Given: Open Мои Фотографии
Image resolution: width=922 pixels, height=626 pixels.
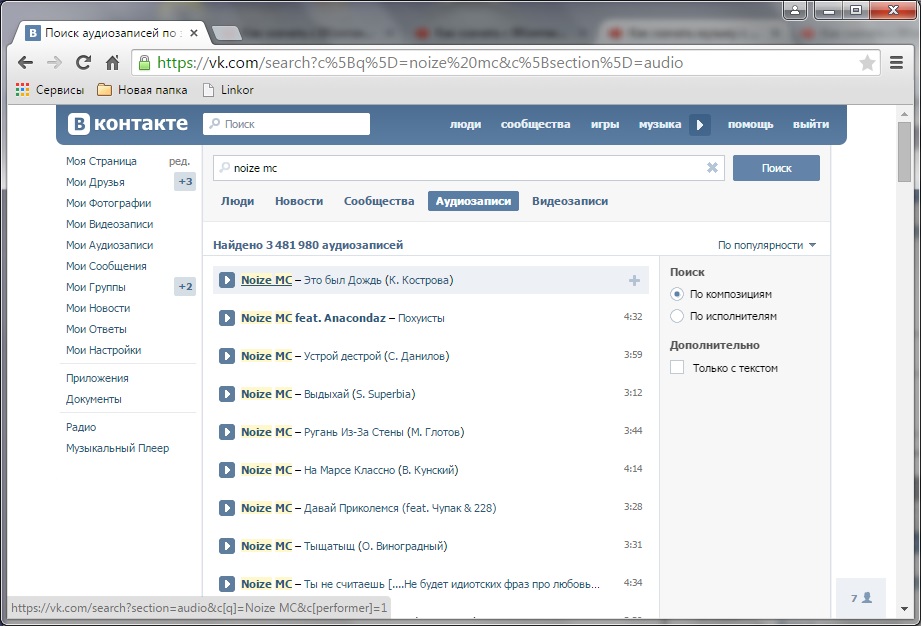Looking at the screenshot, I should click(x=109, y=203).
